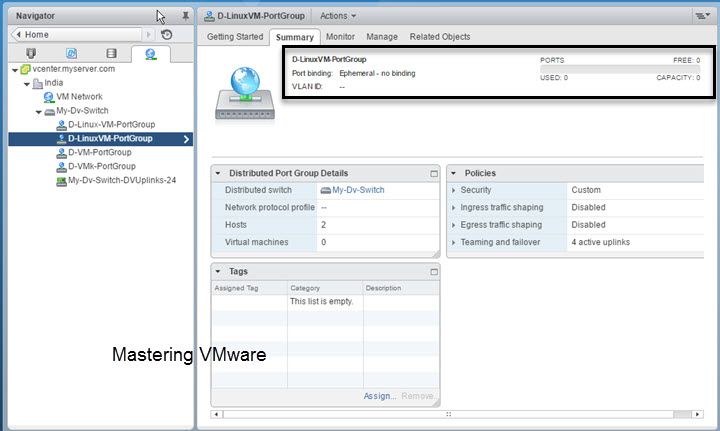Maximize the Tags panel
This screenshot has height=431, width=720.
(x=434, y=272)
